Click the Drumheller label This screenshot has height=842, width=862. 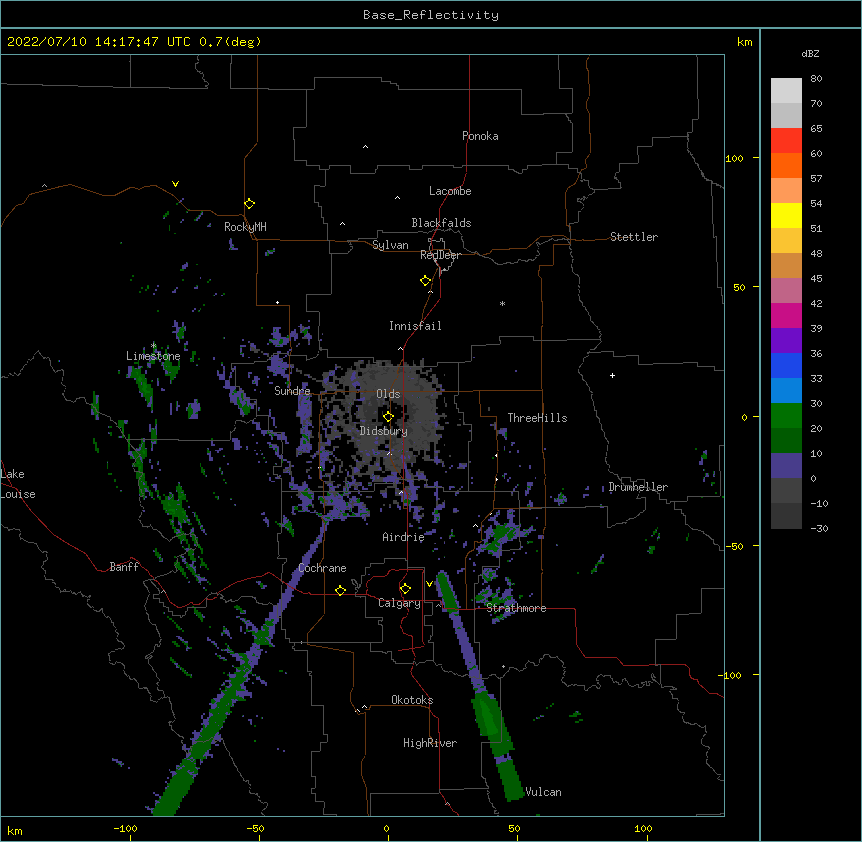638,487
